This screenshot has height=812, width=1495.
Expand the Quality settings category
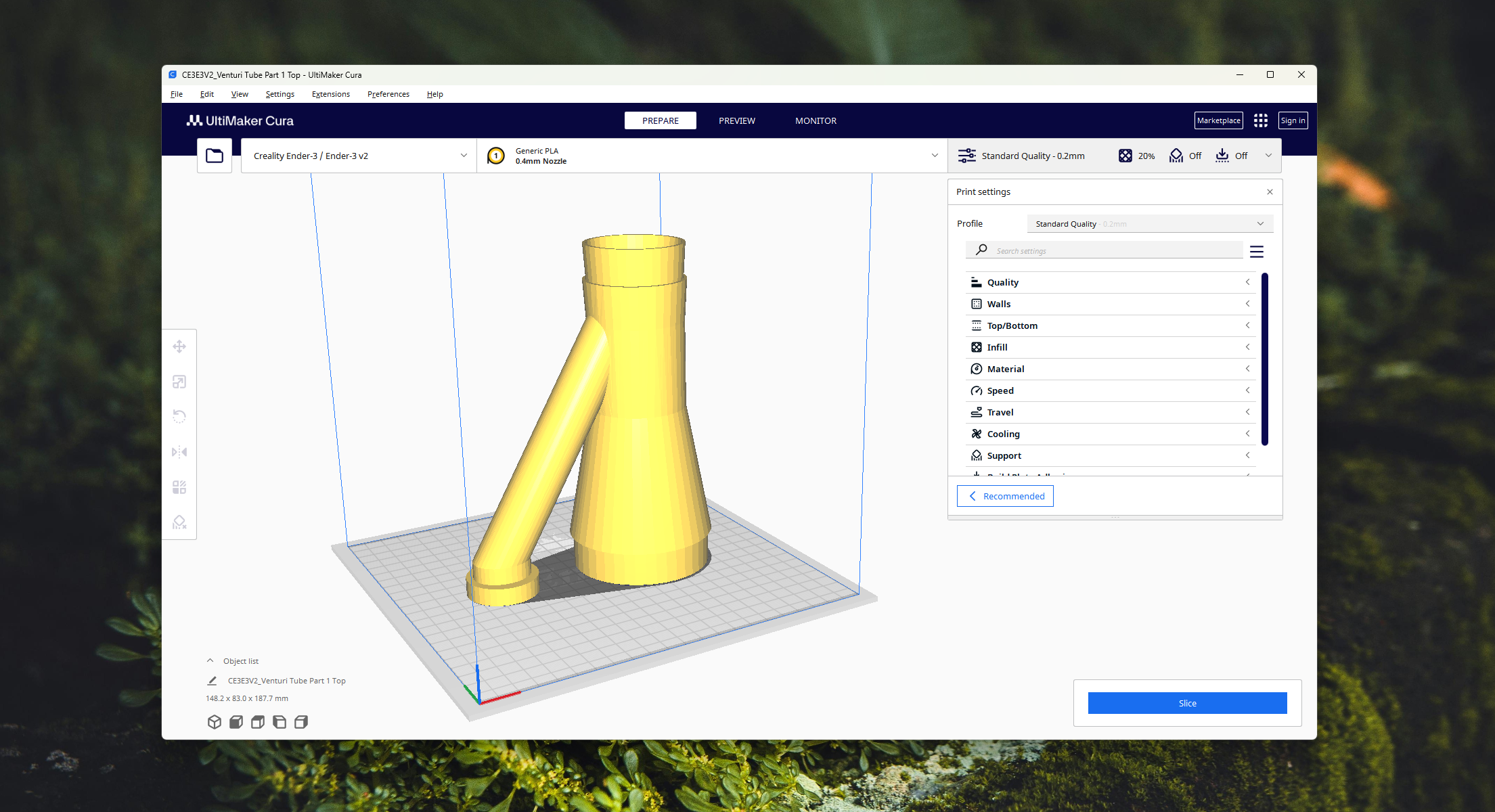click(1111, 282)
